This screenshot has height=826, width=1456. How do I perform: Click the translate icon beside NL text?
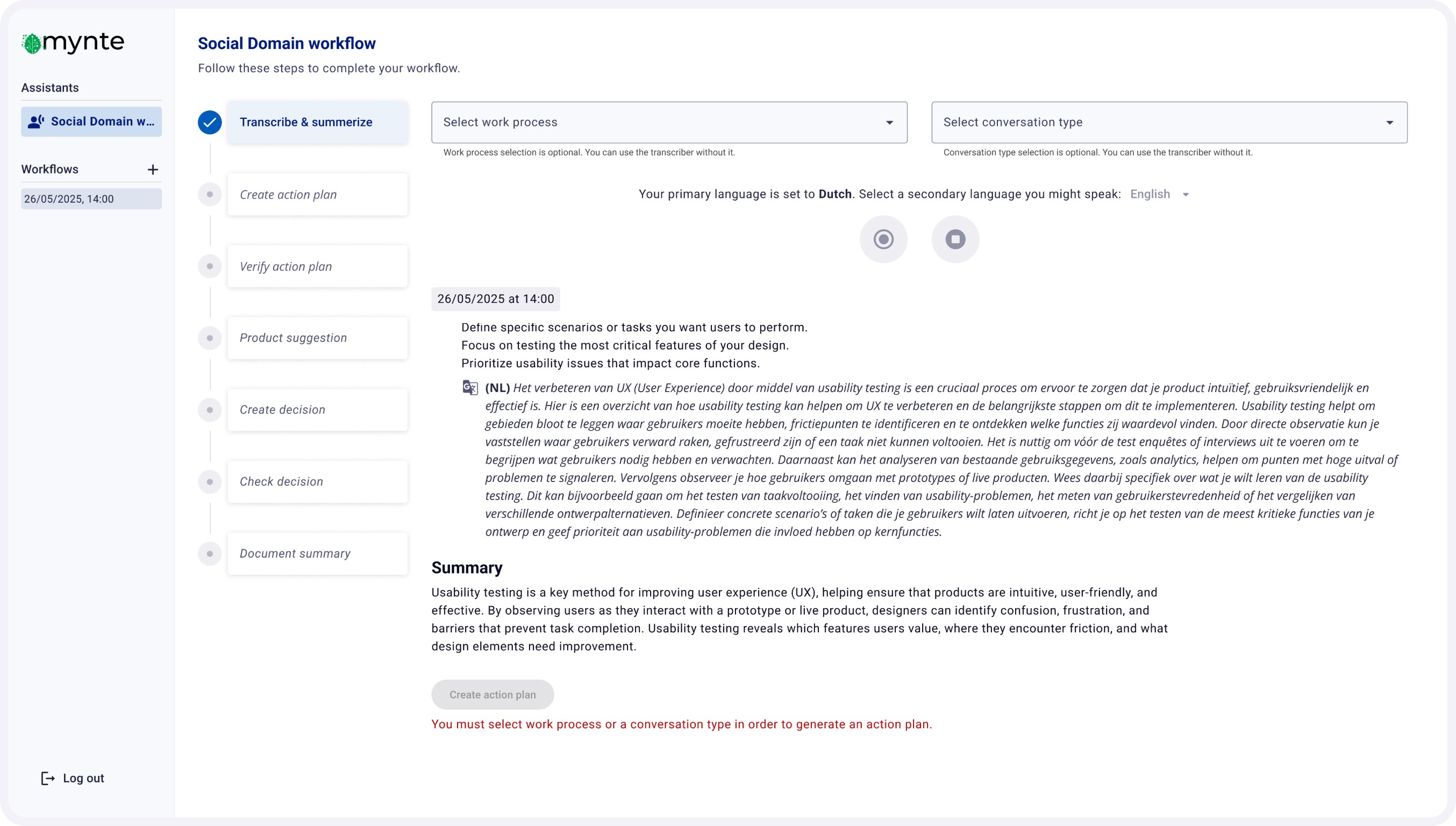469,388
